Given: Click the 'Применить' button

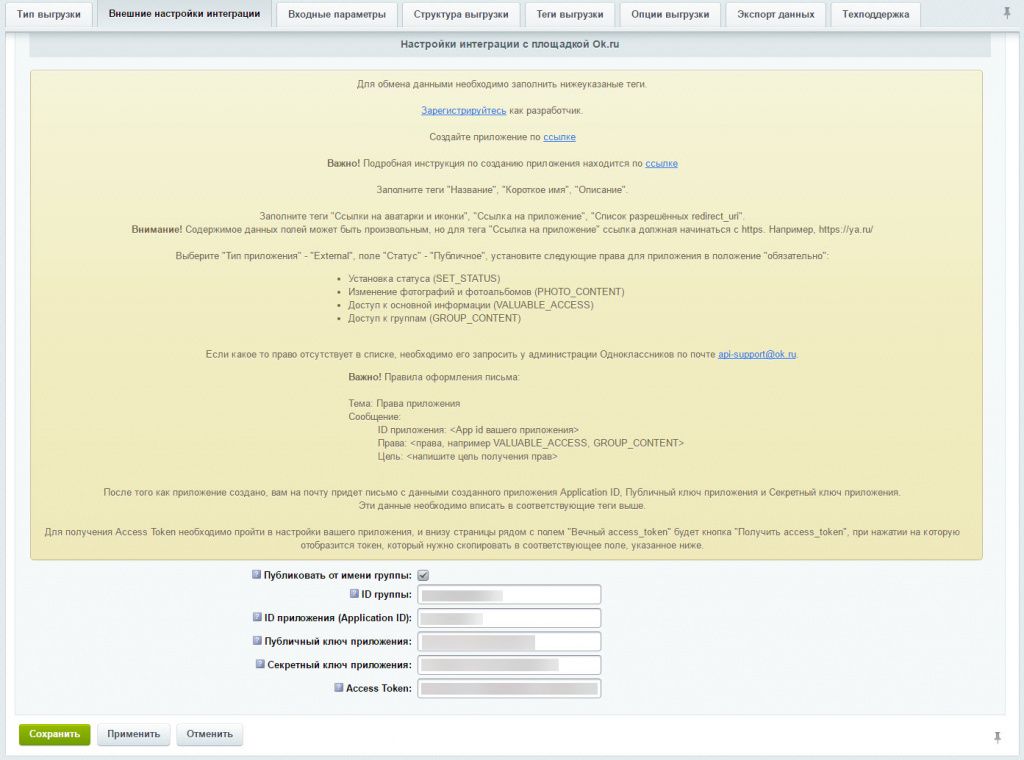Looking at the screenshot, I should coord(134,735).
